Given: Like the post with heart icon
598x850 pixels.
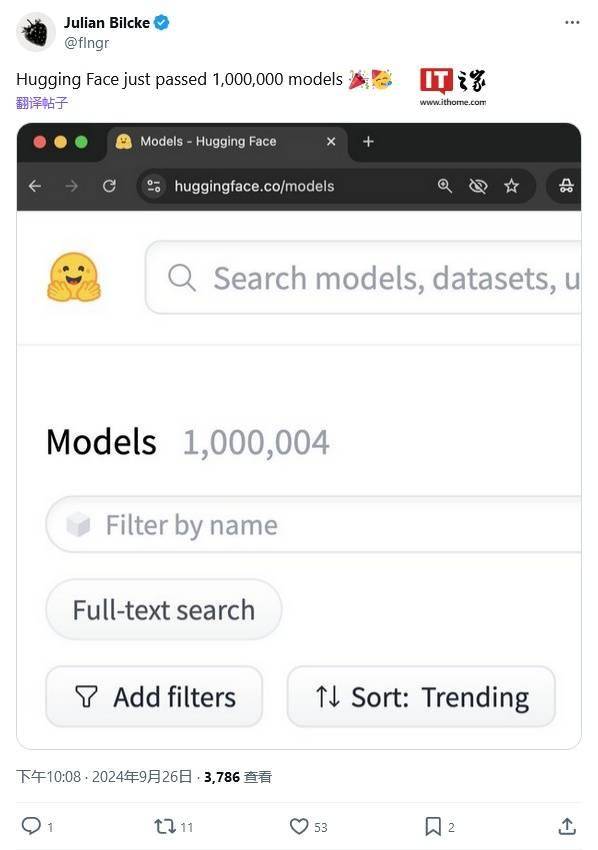Looking at the screenshot, I should point(299,826).
